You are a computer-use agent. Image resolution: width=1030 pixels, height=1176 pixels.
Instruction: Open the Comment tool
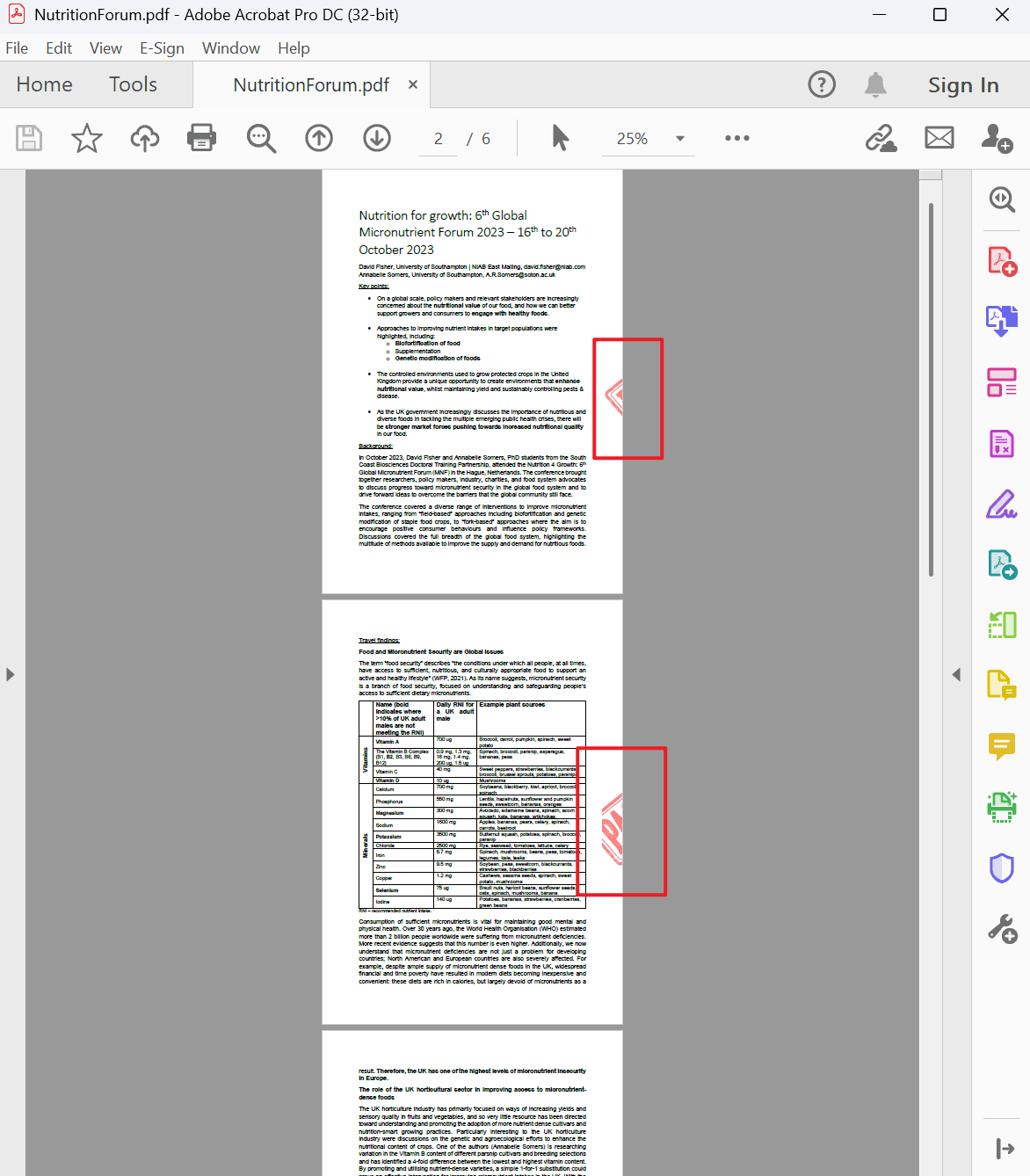1002,747
